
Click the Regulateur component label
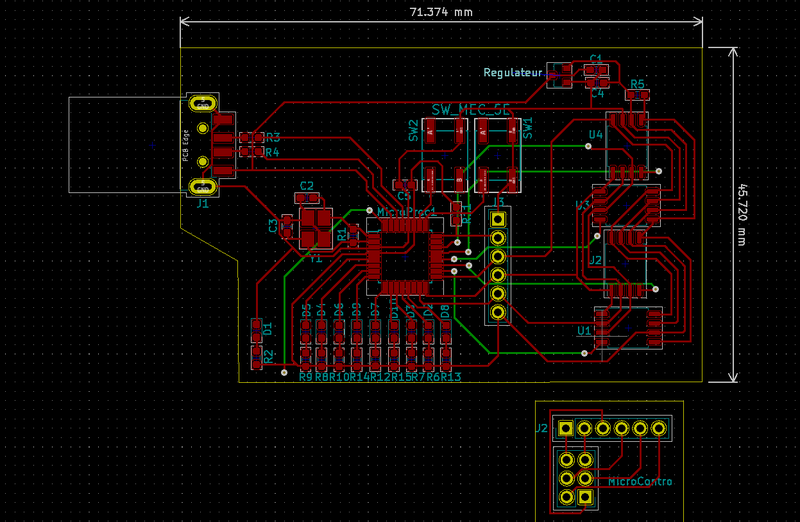coord(512,73)
